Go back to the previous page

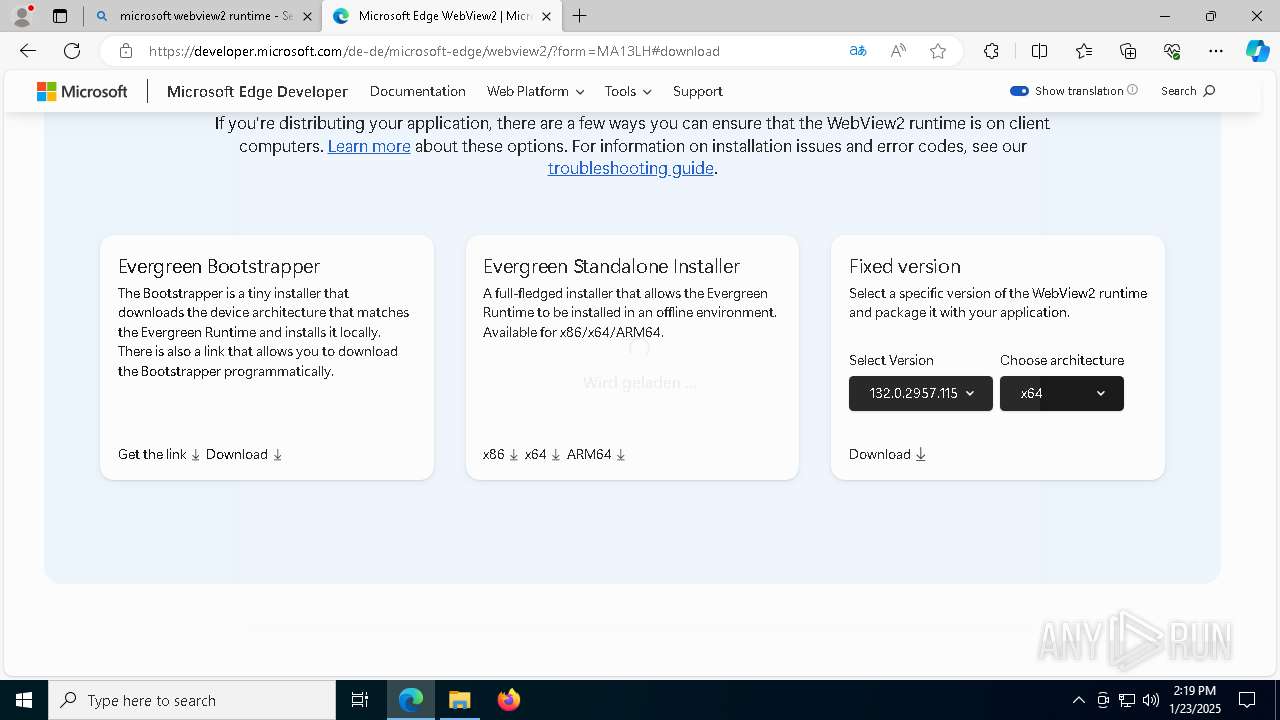pyautogui.click(x=28, y=51)
